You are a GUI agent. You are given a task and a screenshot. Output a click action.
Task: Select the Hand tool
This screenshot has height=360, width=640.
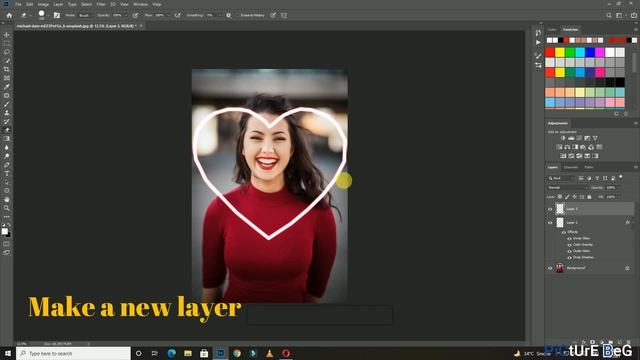pyautogui.click(x=7, y=200)
